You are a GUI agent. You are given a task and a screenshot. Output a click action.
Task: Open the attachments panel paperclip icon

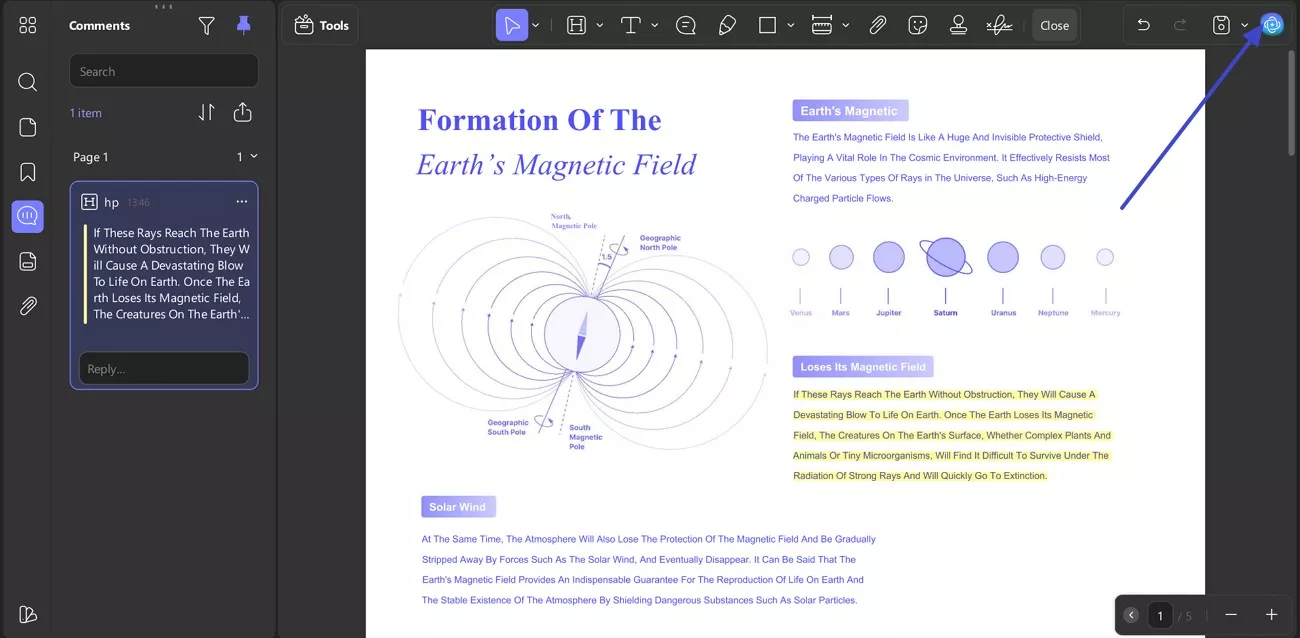click(x=28, y=306)
